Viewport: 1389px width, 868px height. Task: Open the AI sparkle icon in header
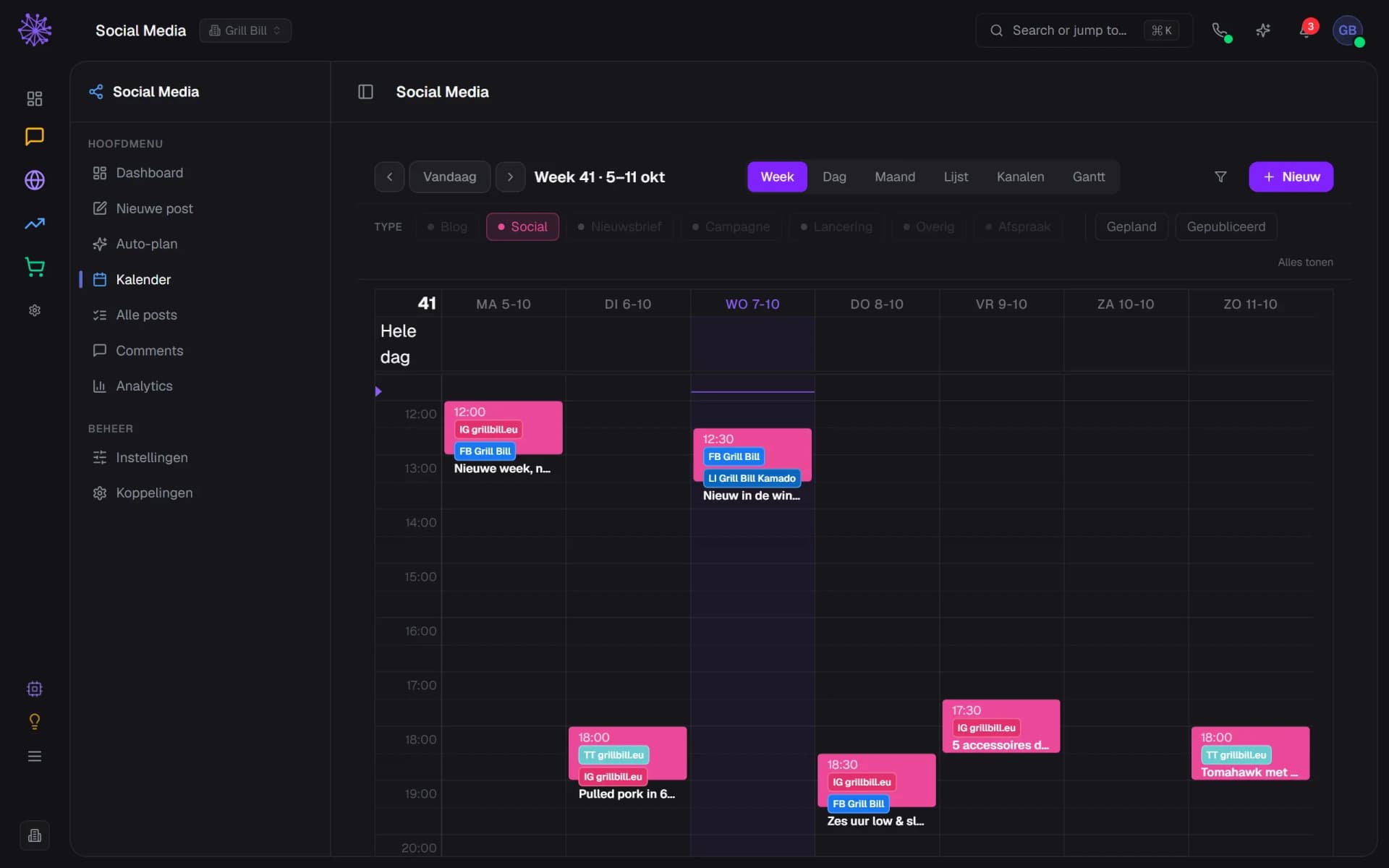(1263, 30)
